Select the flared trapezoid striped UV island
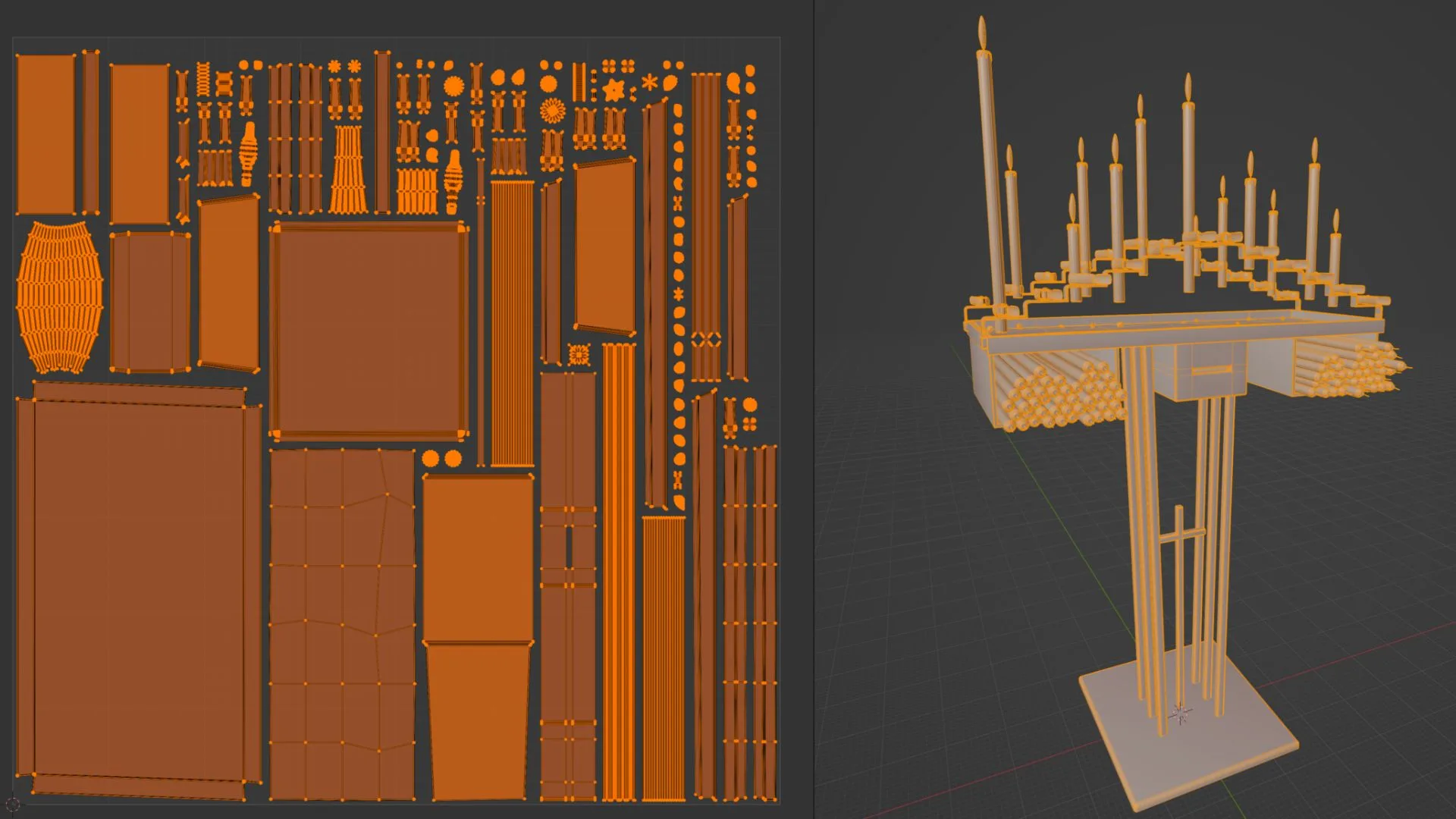 point(348,170)
